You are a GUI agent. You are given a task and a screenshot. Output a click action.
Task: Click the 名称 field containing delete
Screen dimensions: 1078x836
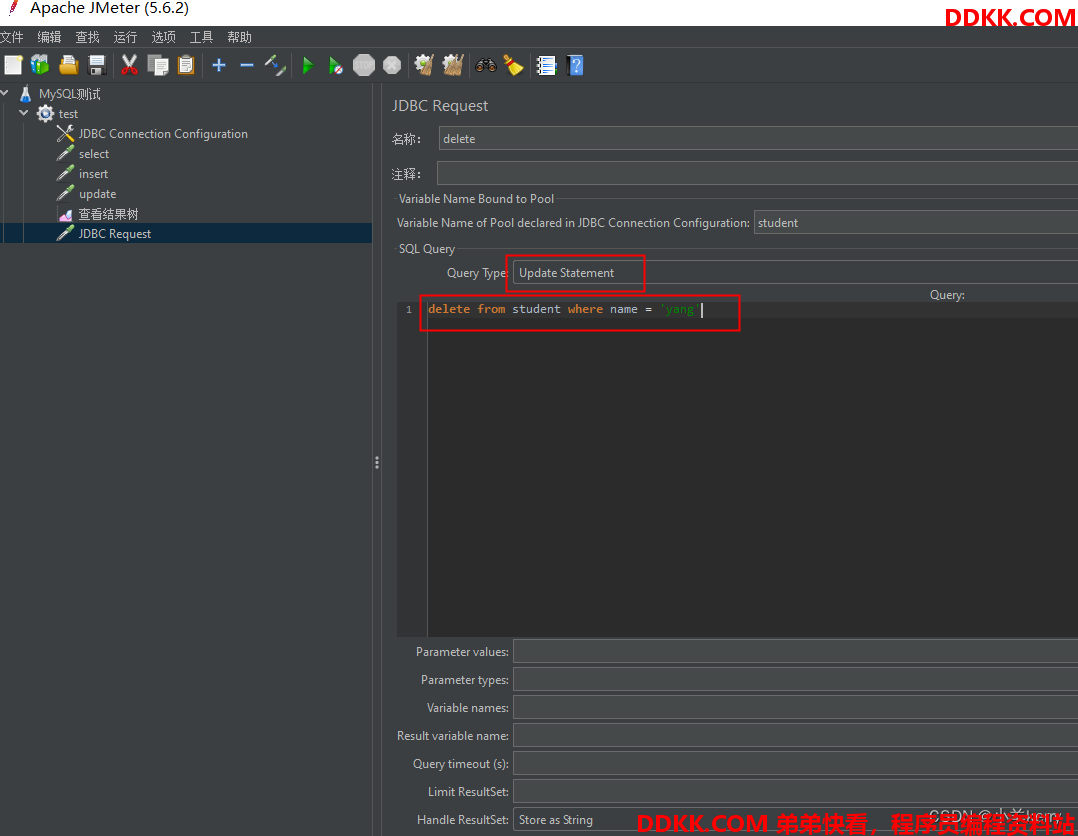click(x=758, y=139)
